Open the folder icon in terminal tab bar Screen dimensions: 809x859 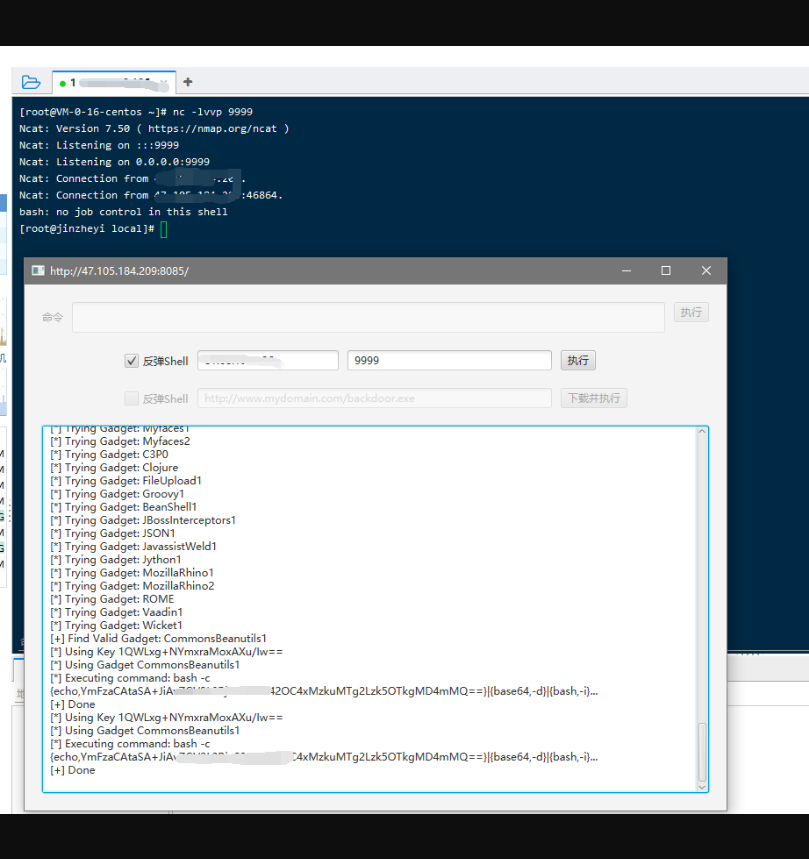(31, 82)
